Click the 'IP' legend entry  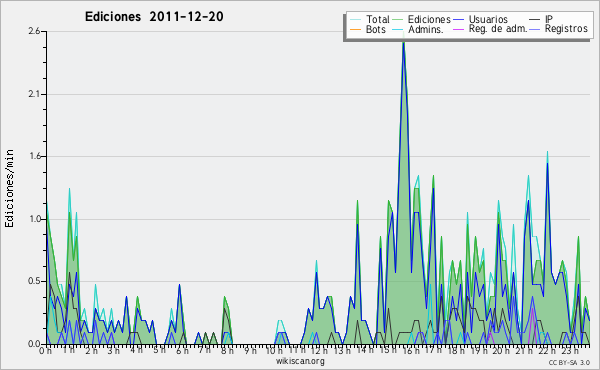(x=549, y=19)
